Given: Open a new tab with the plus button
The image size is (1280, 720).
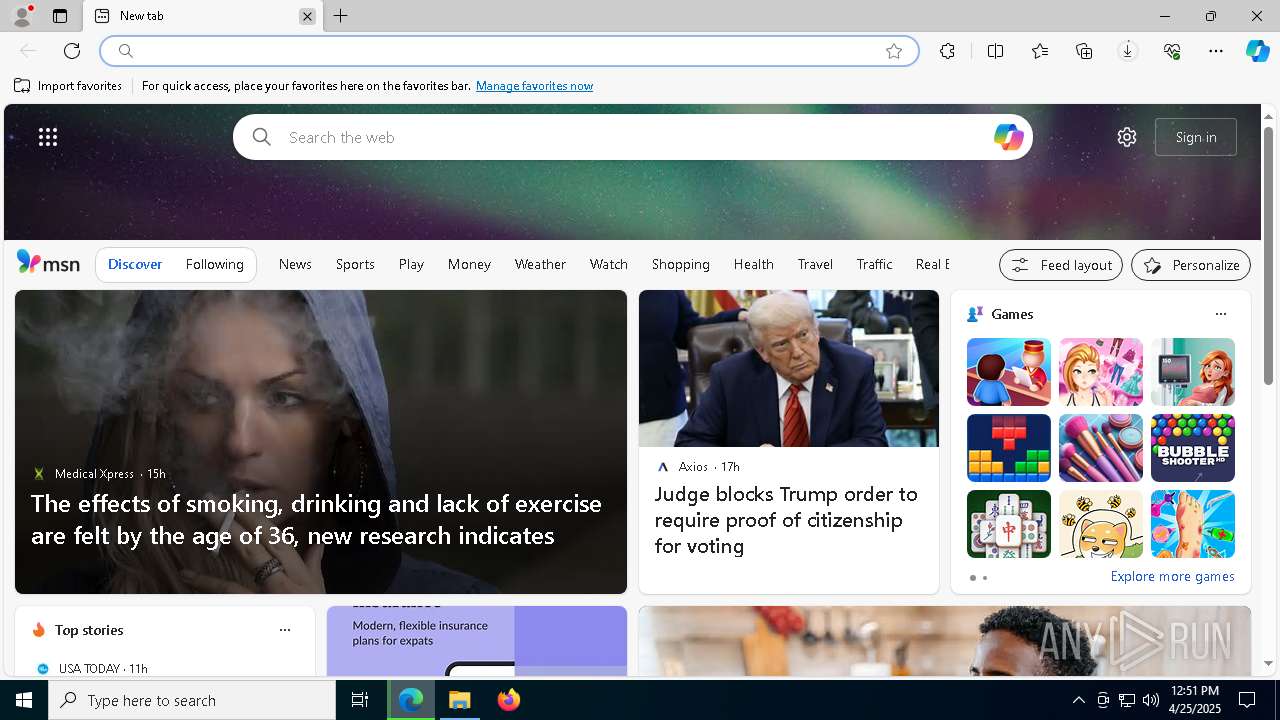Looking at the screenshot, I should [x=340, y=16].
